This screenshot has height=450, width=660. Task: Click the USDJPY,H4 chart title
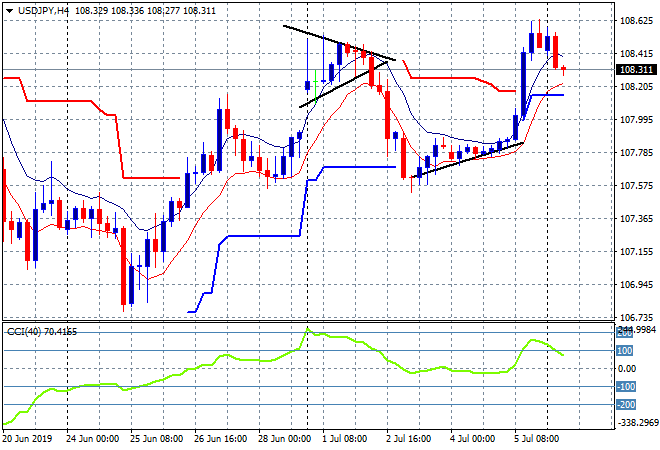pos(43,11)
